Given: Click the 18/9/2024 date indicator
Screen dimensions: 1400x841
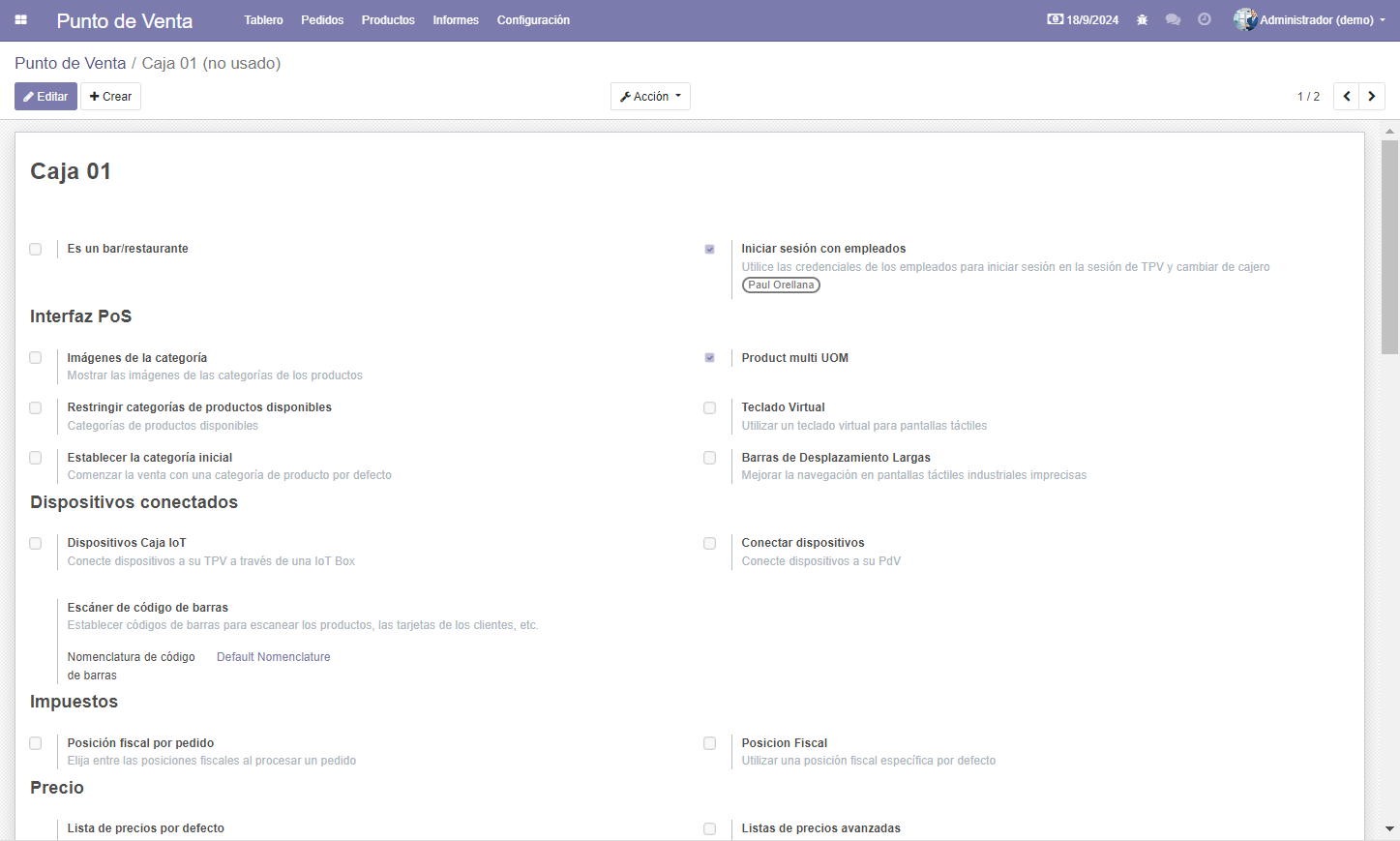Looking at the screenshot, I should tap(1084, 20).
